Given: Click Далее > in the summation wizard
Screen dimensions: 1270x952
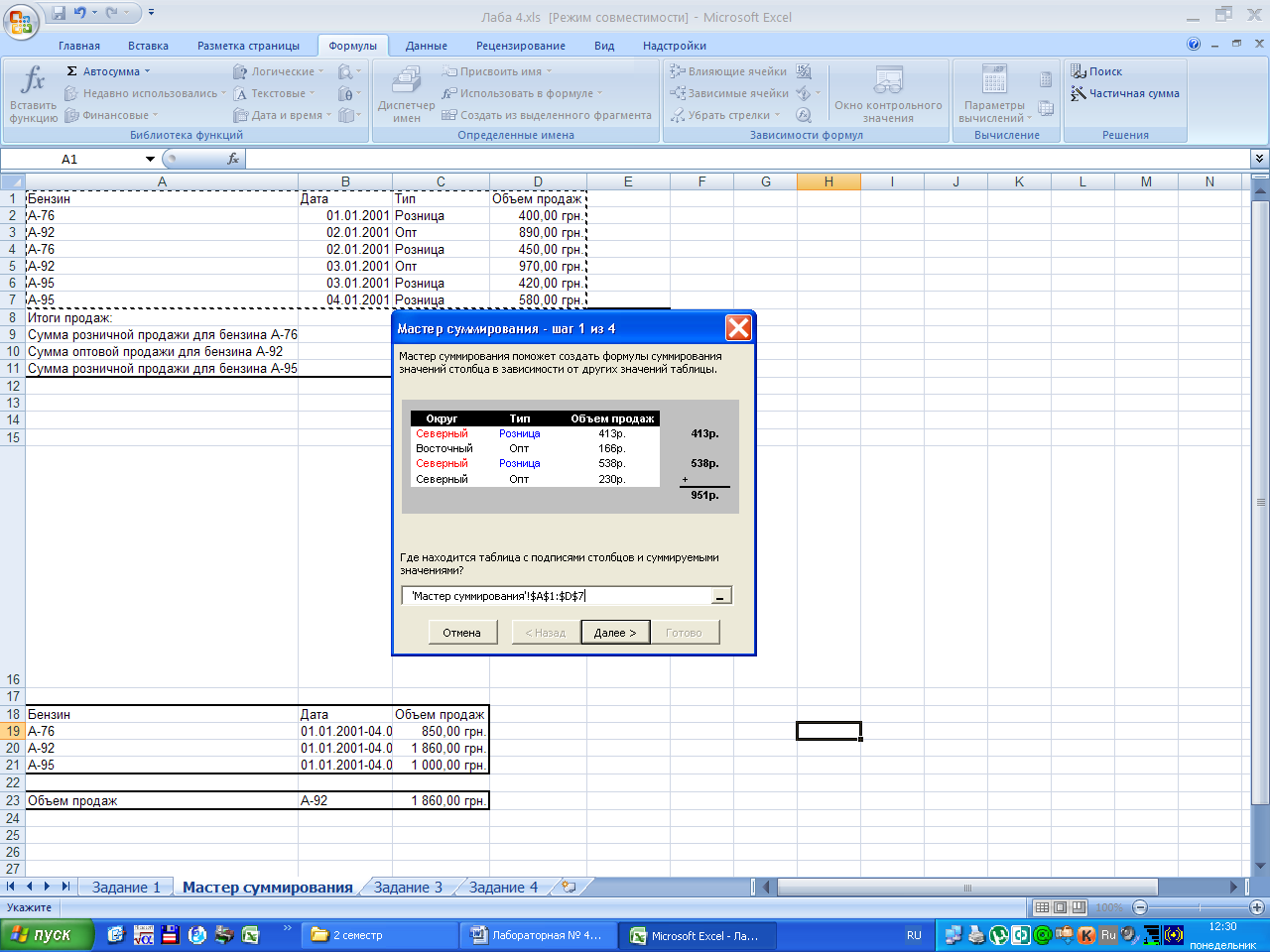Looking at the screenshot, I should pos(615,633).
